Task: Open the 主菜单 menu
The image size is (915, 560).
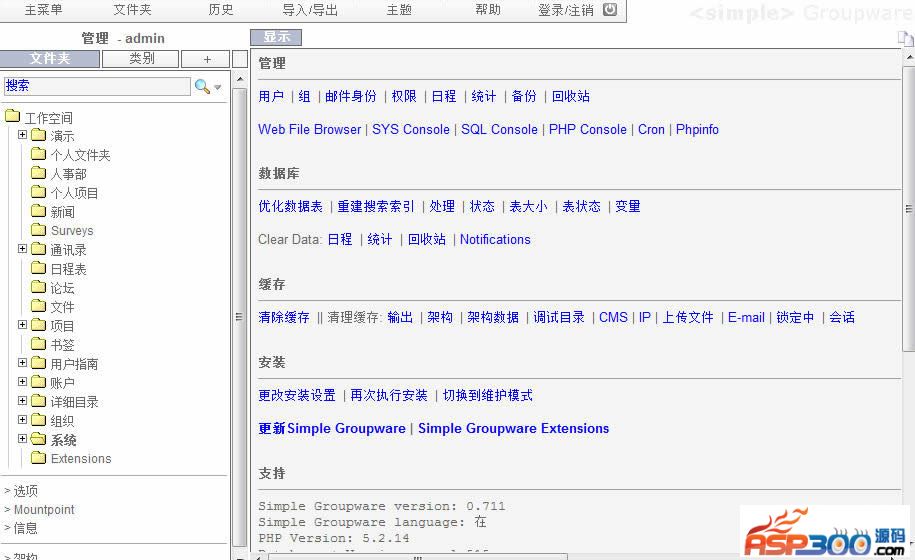Action: click(x=43, y=9)
